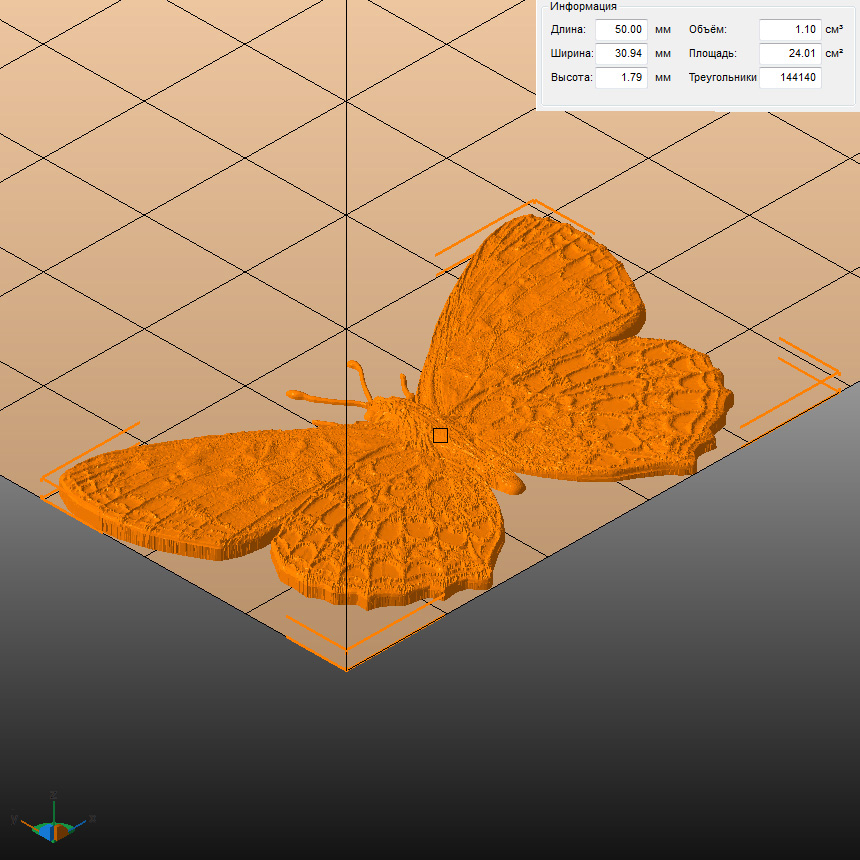Click the Площадь value field
The width and height of the screenshot is (860, 860).
tap(790, 54)
